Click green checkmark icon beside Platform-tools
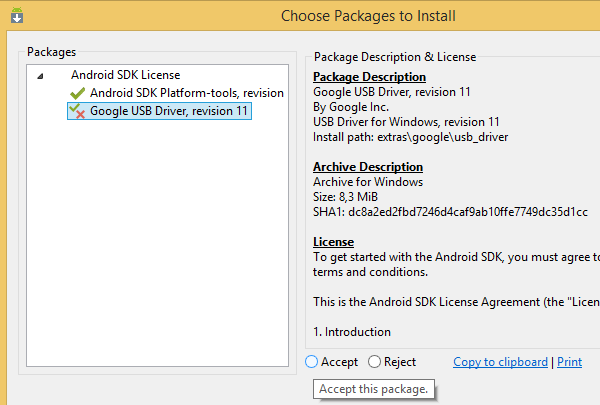This screenshot has width=600, height=405. click(x=77, y=93)
